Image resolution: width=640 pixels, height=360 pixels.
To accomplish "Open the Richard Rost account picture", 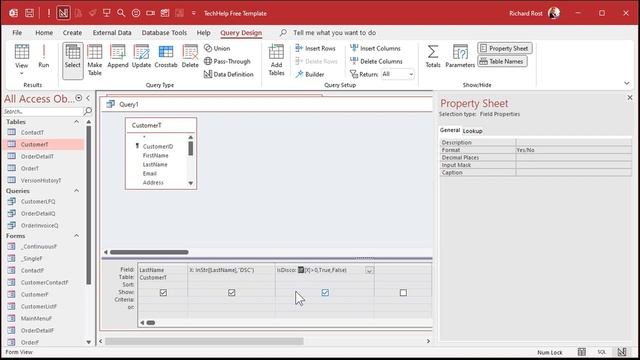I will tap(554, 13).
